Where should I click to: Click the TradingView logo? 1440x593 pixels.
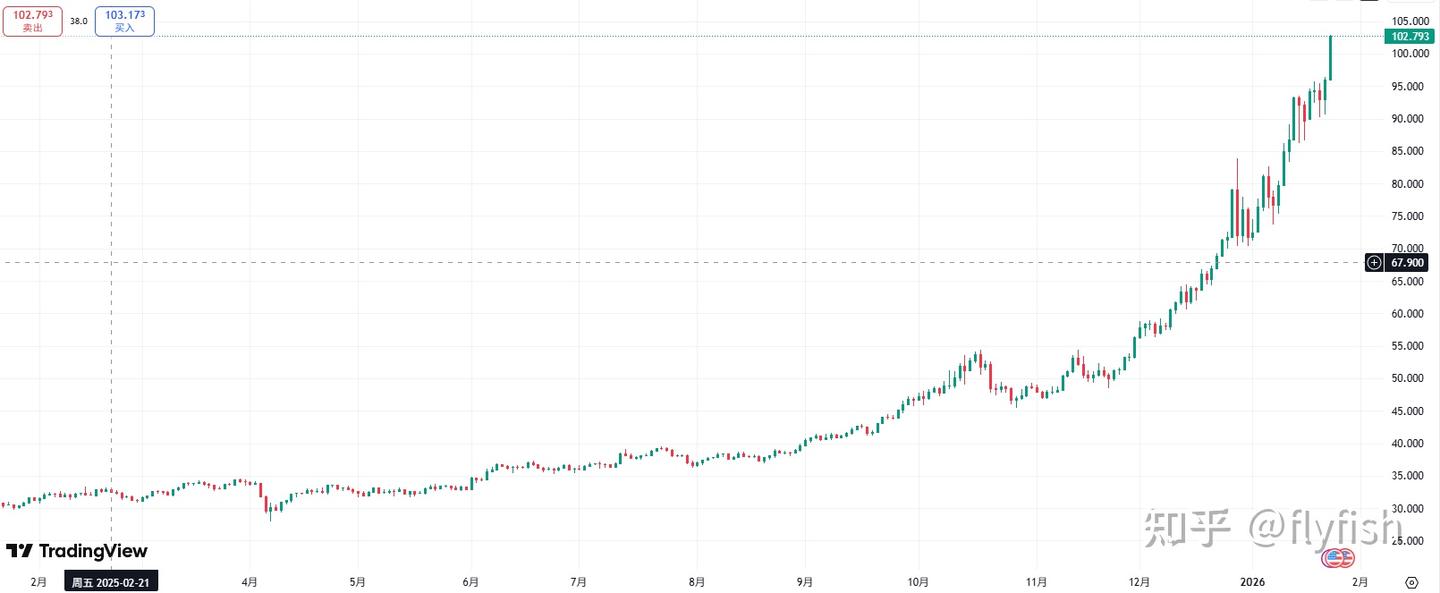[77, 551]
